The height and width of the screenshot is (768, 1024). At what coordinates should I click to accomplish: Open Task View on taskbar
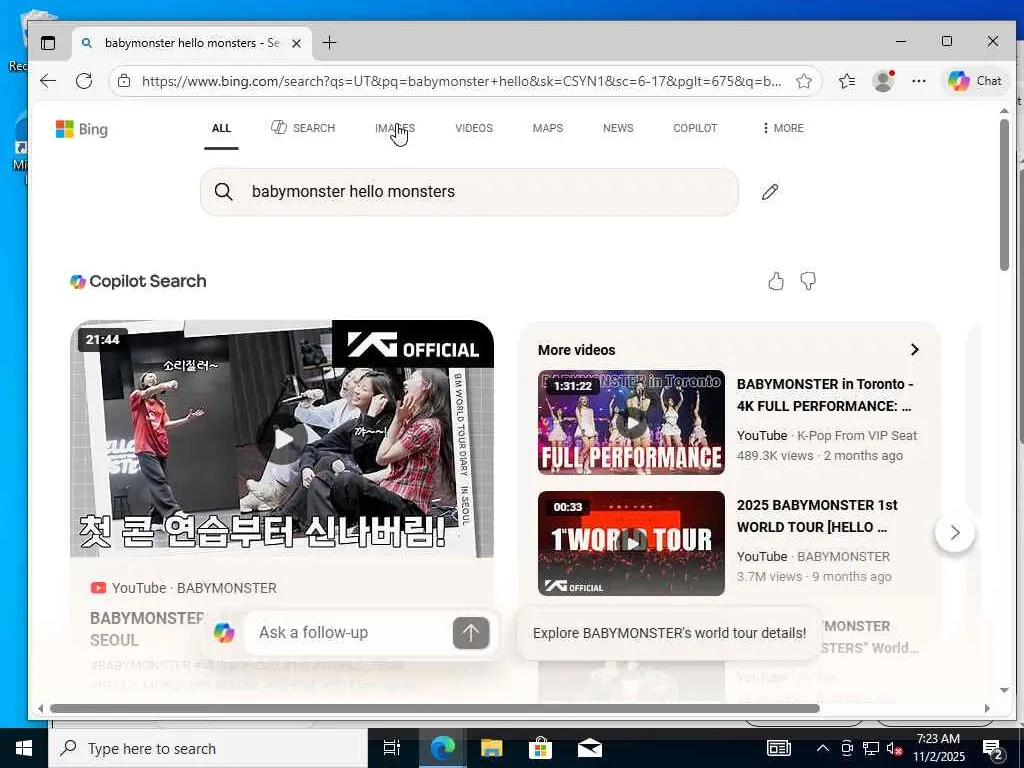point(392,748)
